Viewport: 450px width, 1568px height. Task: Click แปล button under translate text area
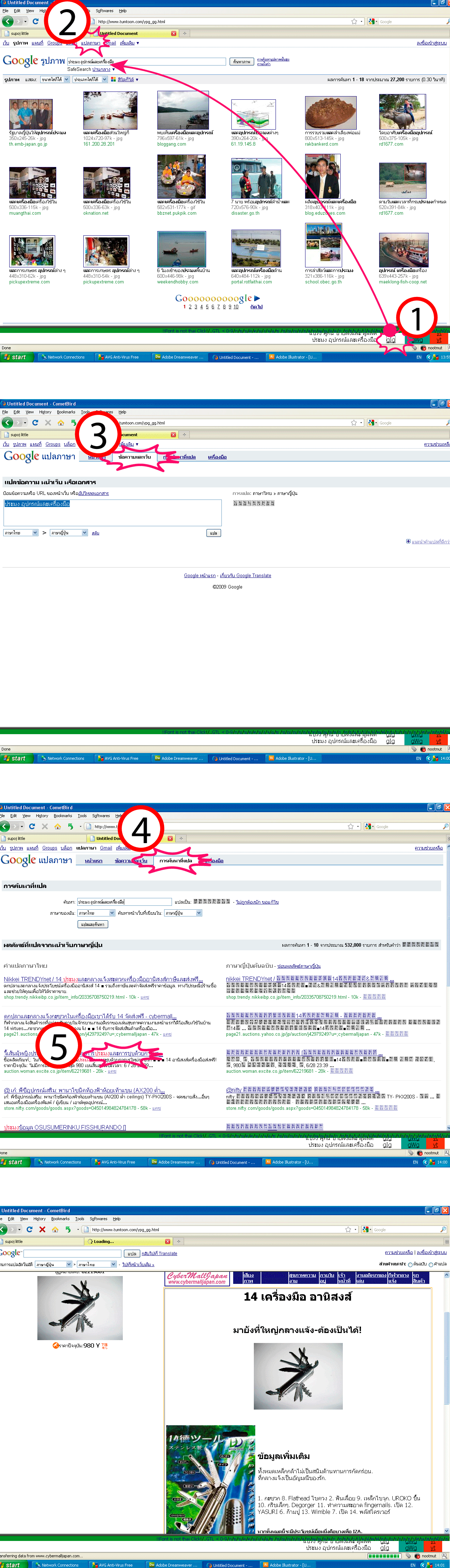point(213,533)
